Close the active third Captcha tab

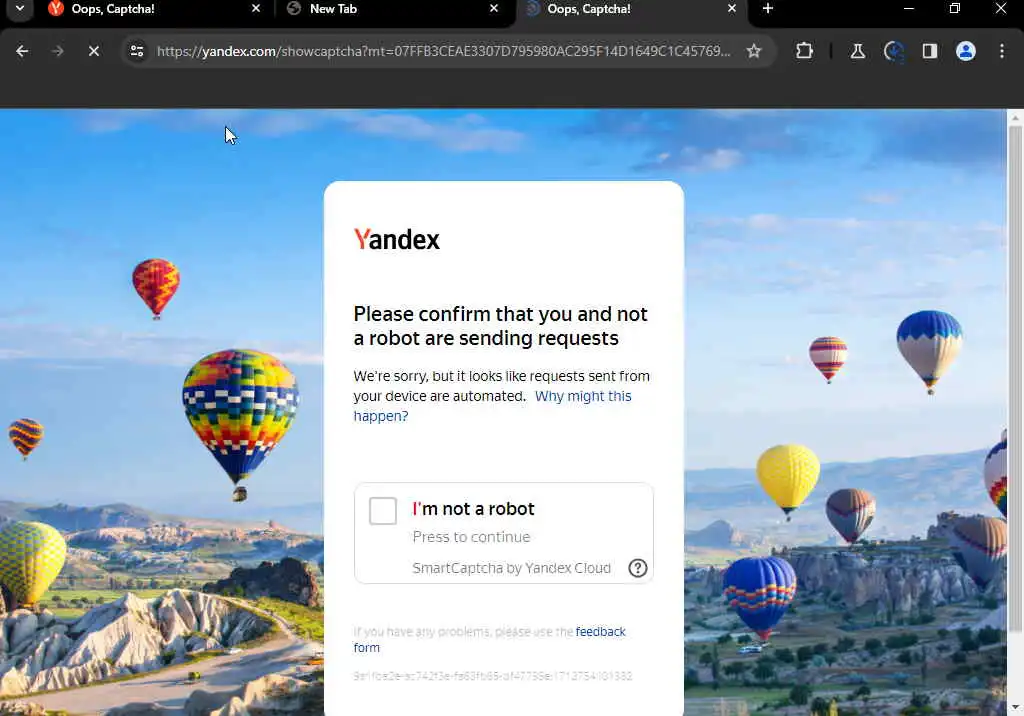(731, 8)
